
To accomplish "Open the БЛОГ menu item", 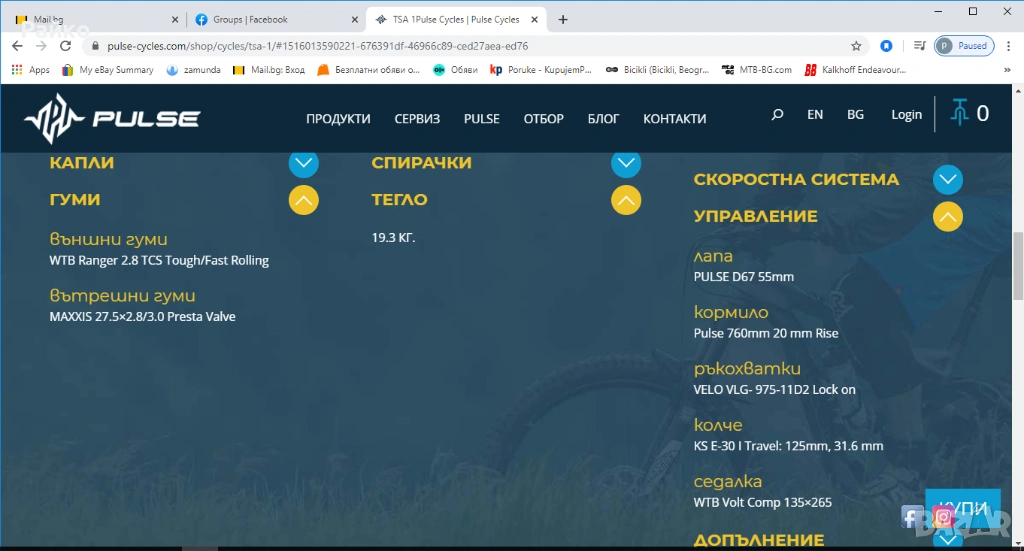I will 603,119.
